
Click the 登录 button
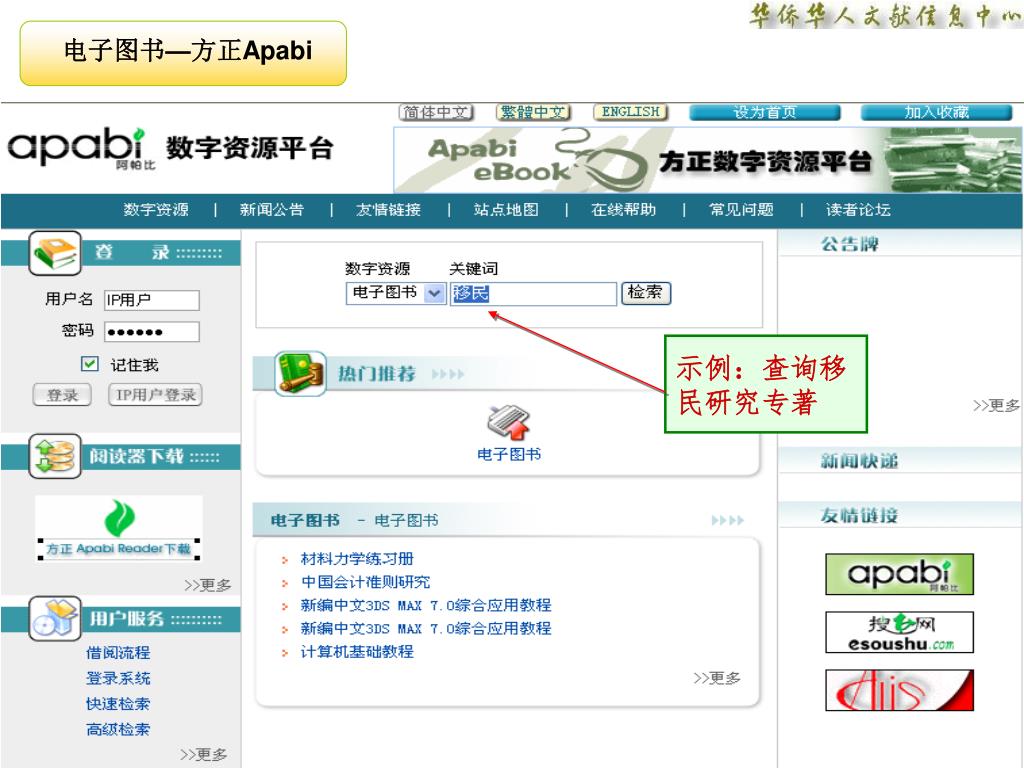62,394
